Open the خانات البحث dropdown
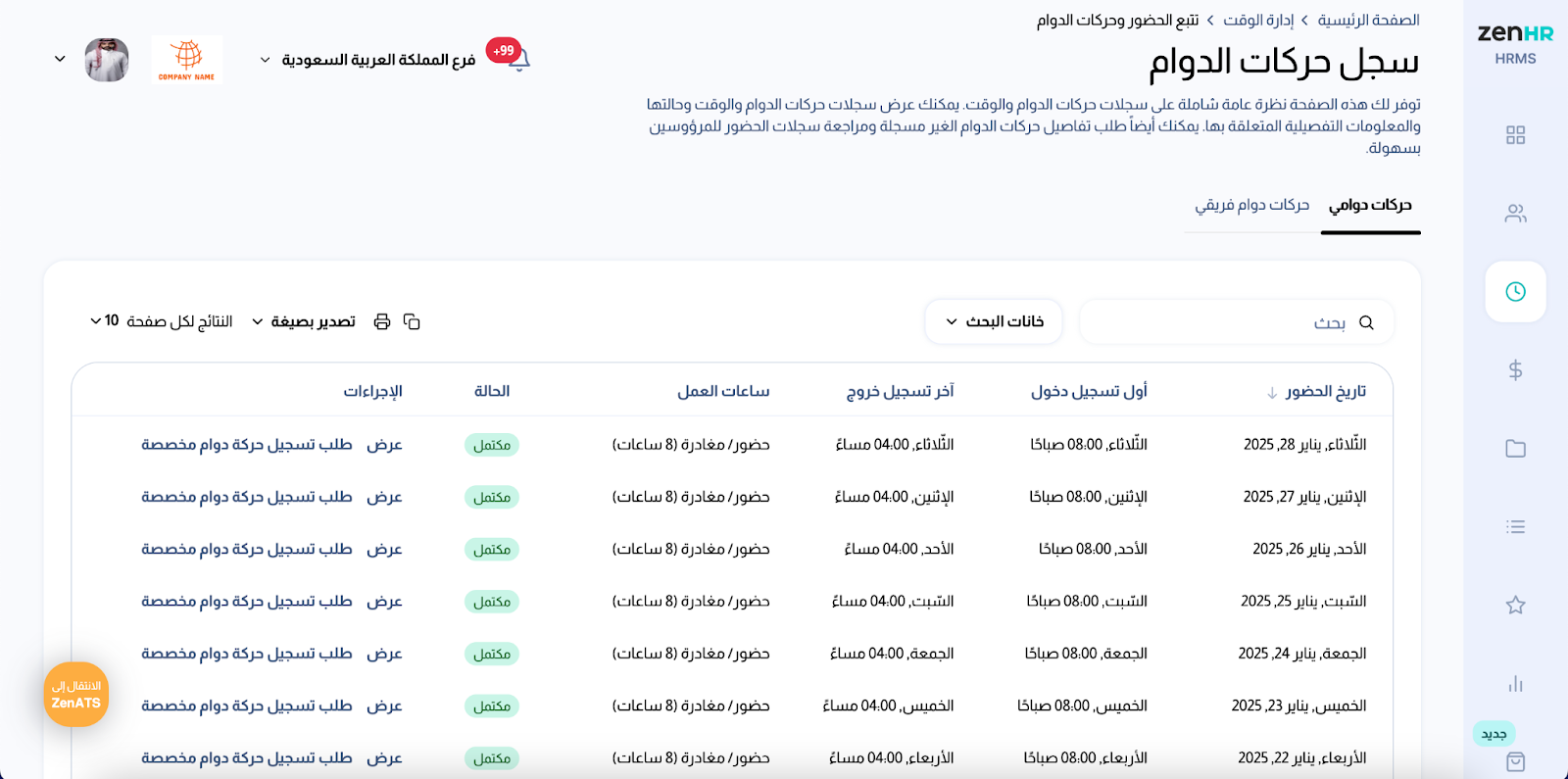Screen dimensions: 1568x779 [994, 321]
